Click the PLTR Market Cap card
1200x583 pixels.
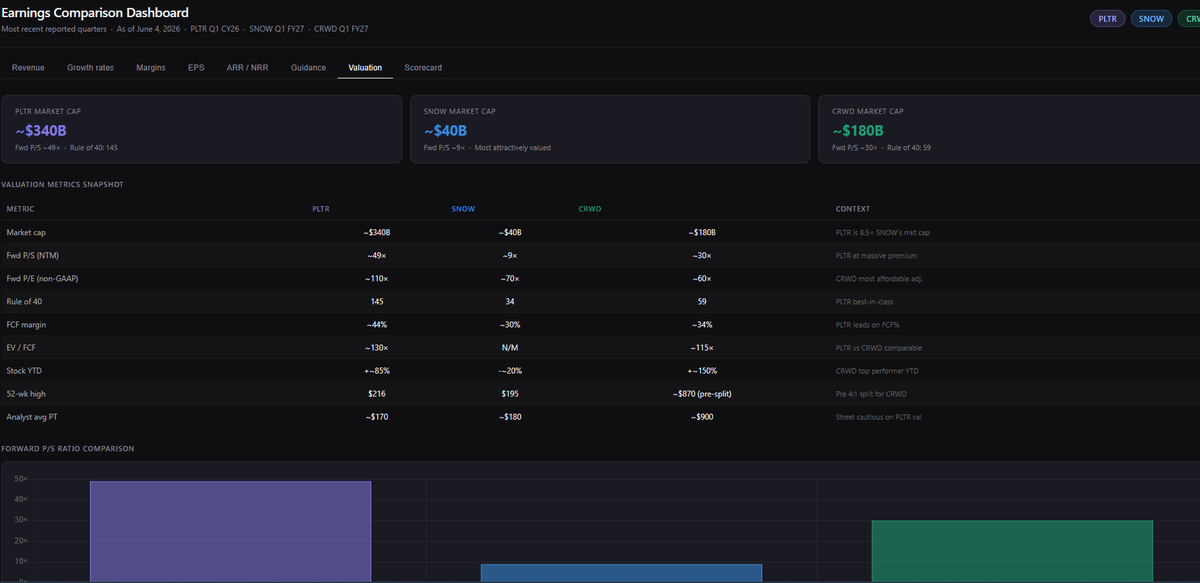click(202, 129)
